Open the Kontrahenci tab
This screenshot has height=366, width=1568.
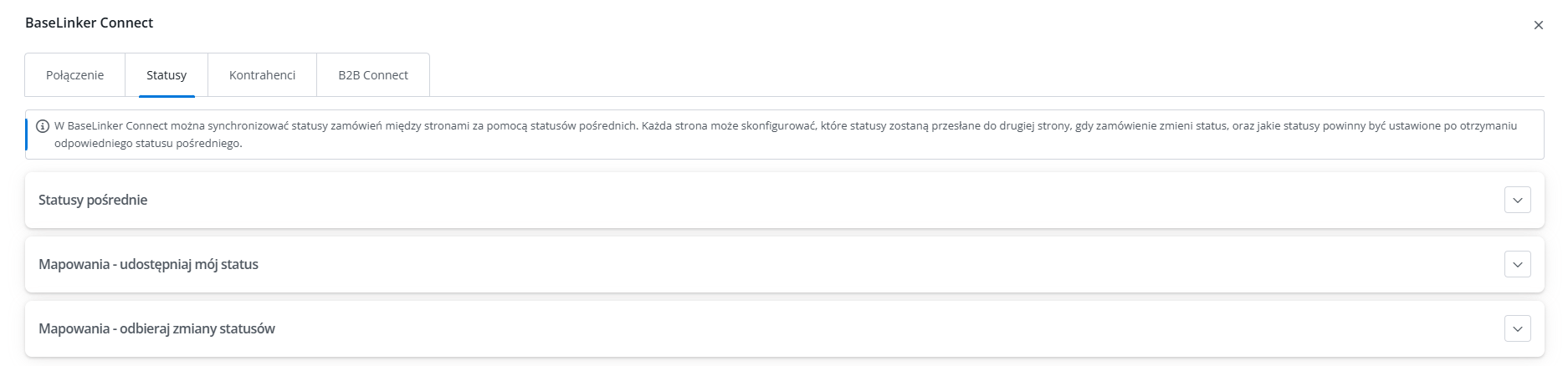(263, 75)
